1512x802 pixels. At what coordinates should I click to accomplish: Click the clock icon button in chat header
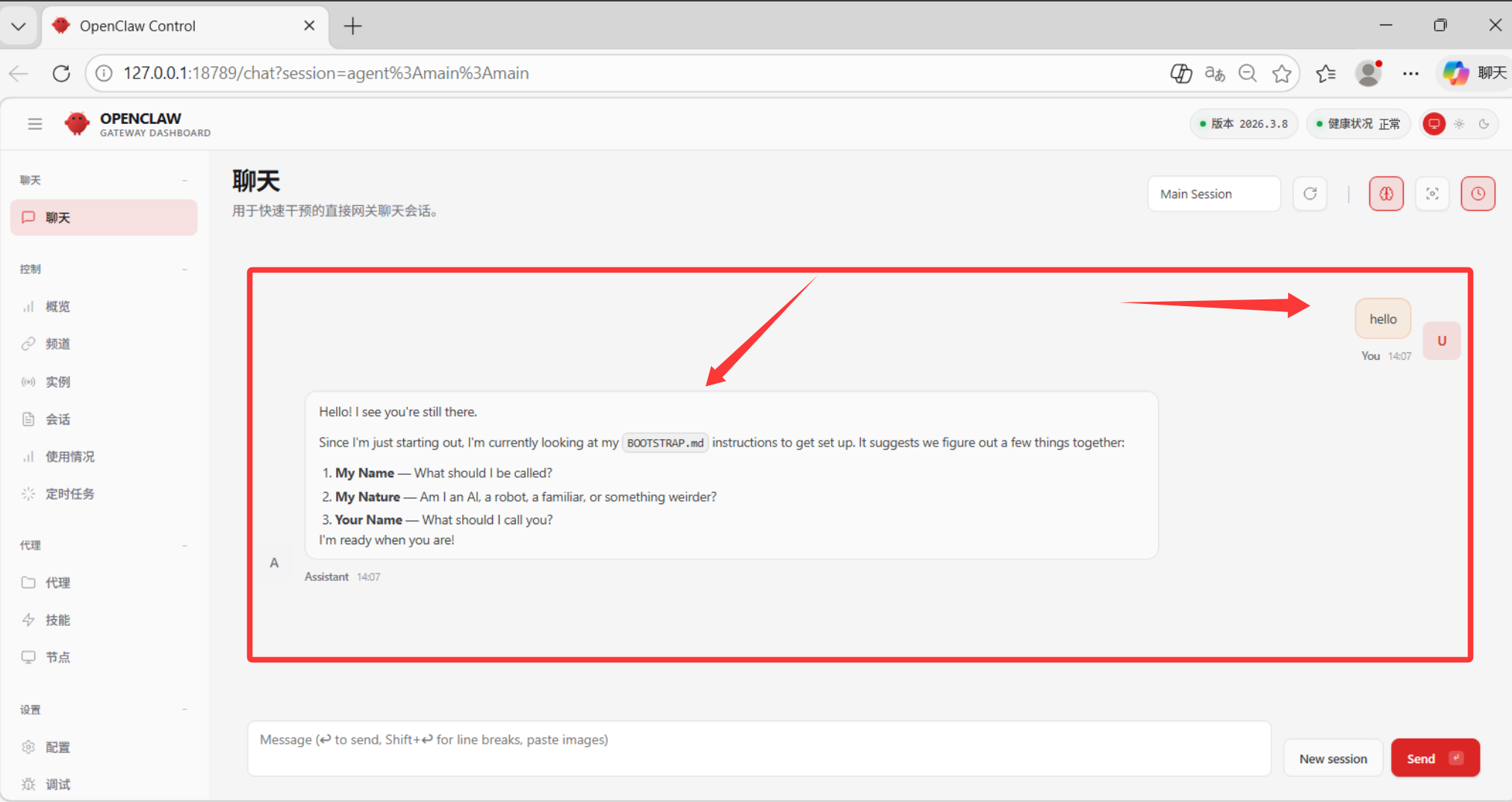(1478, 194)
